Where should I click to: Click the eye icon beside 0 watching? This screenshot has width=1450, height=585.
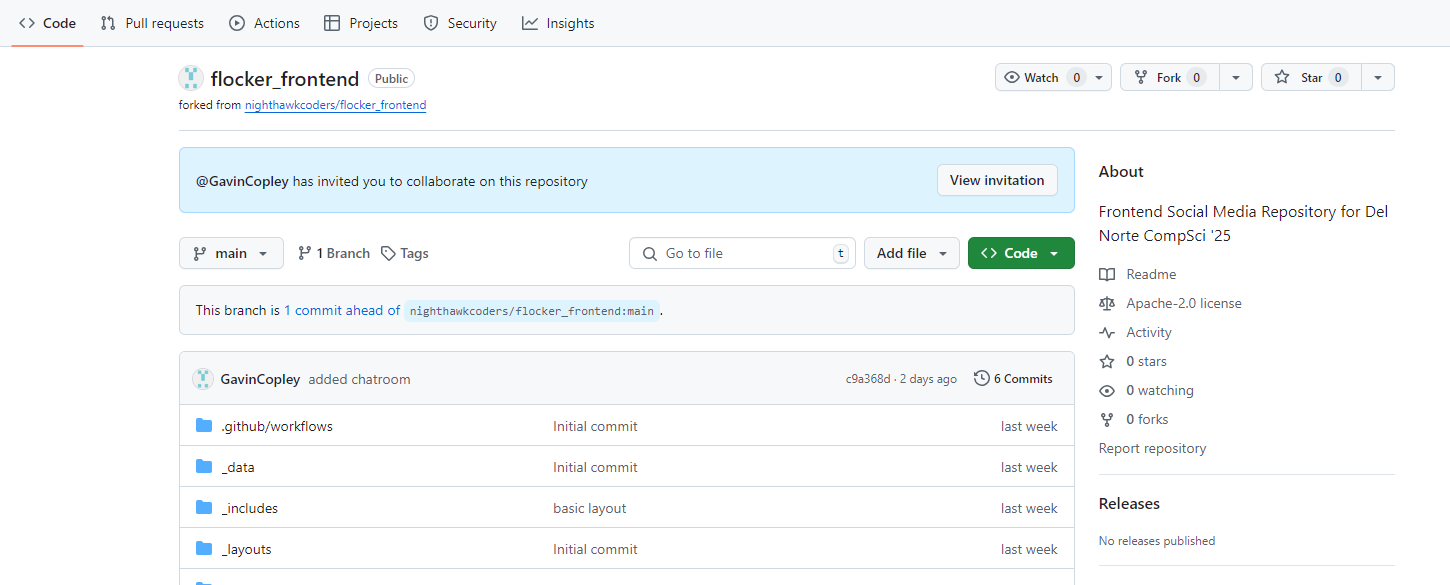1107,390
